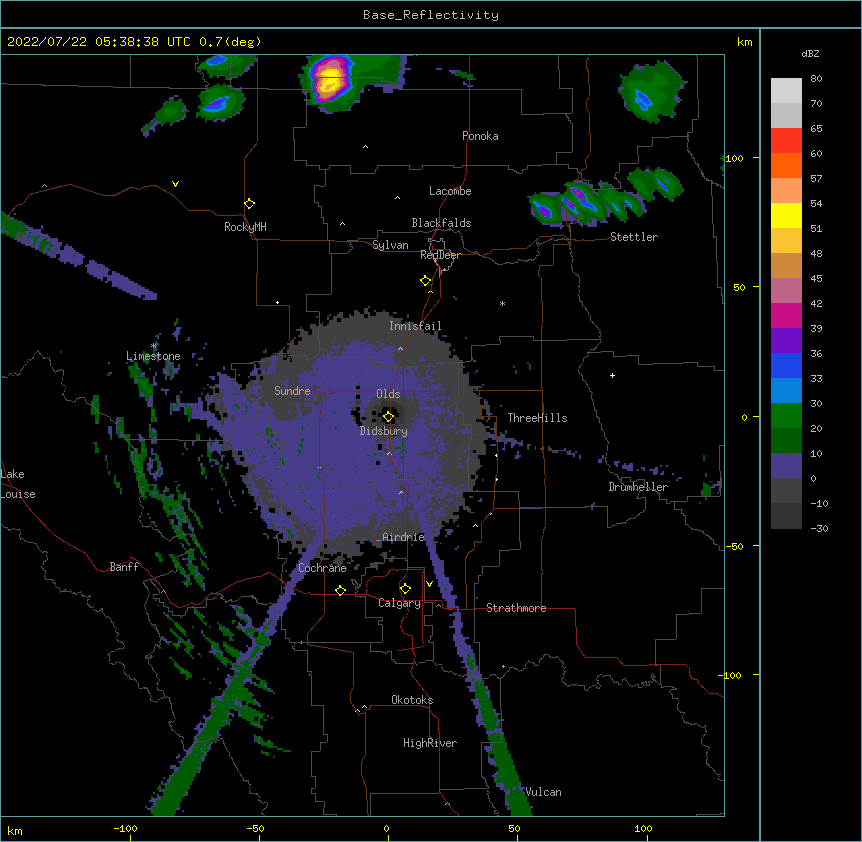Select the orange swatch between 60 and 57 dBZ
862x842 pixels.
(x=786, y=165)
